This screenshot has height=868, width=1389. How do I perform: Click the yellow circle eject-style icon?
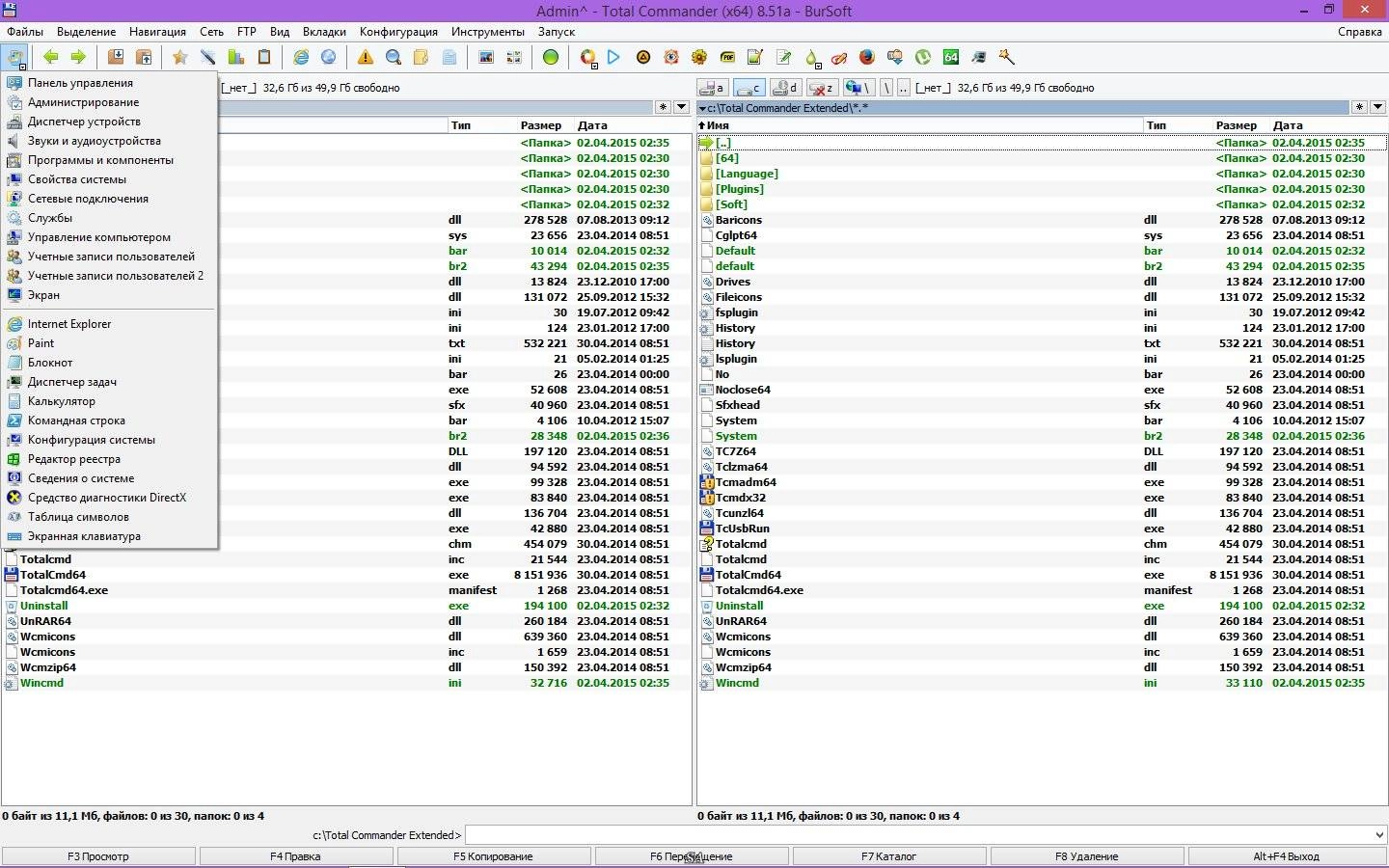[x=643, y=58]
